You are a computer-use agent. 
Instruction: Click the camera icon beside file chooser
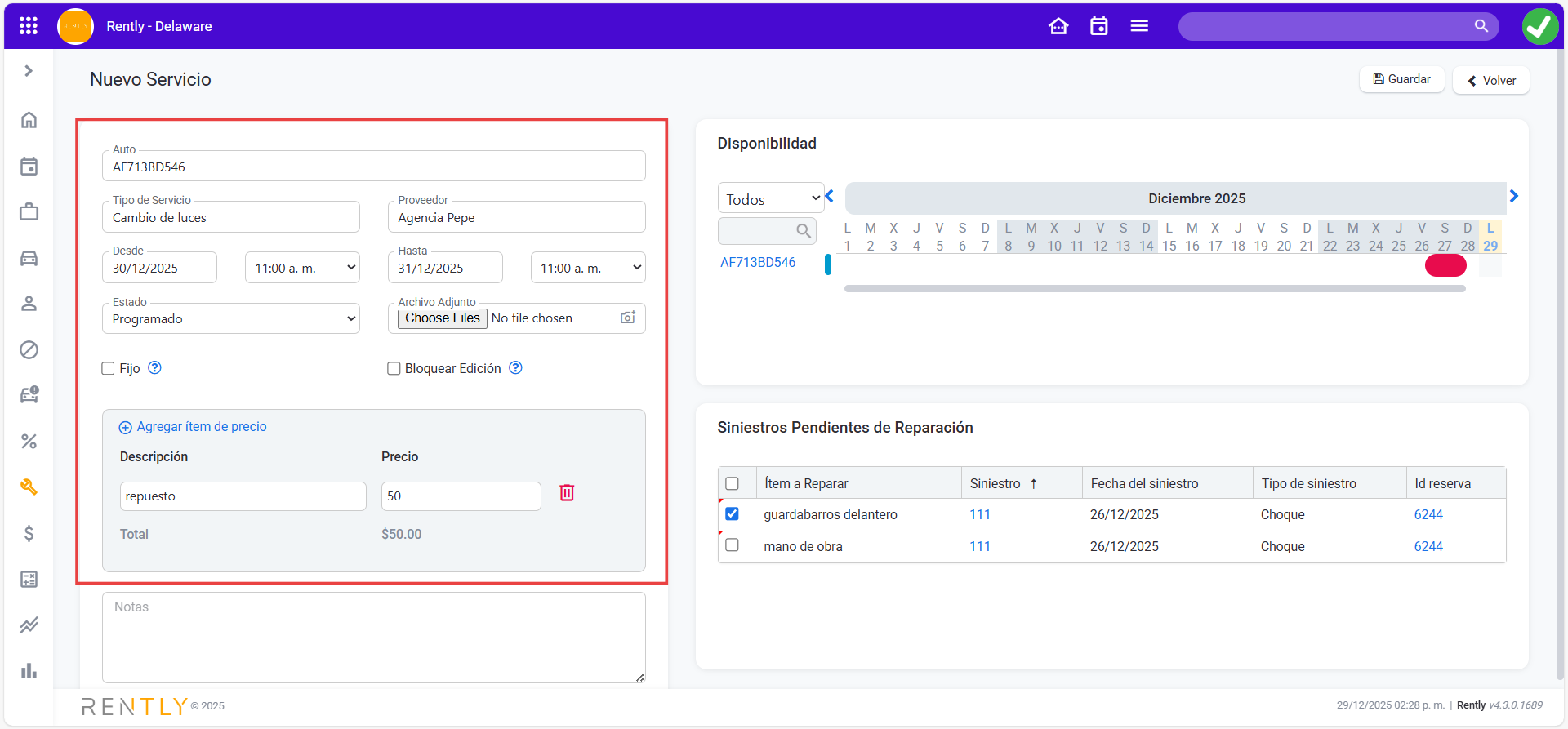point(627,318)
